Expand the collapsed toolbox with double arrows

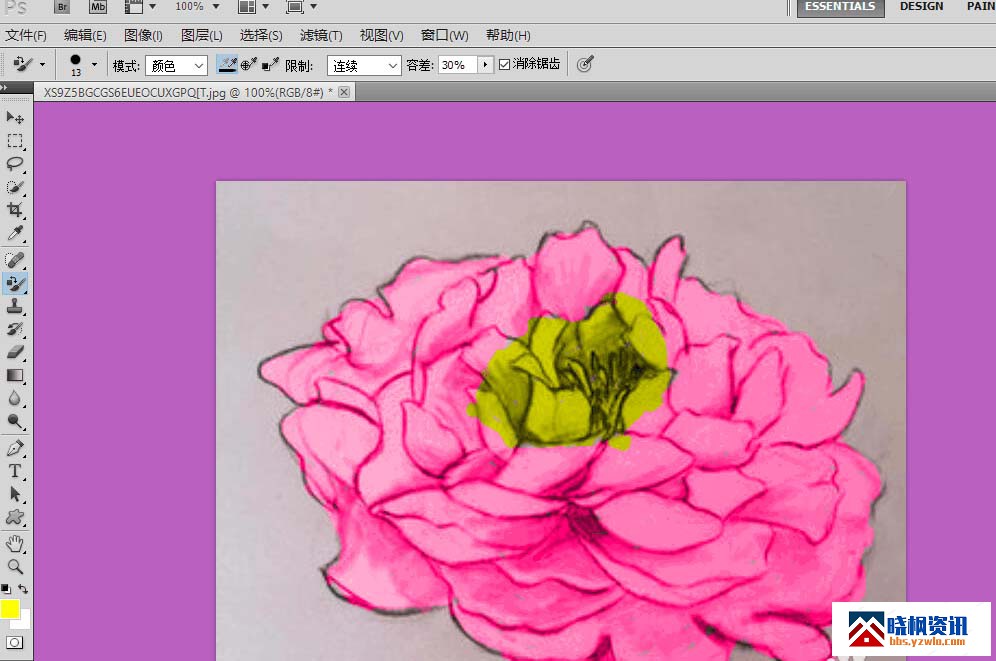coord(4,88)
